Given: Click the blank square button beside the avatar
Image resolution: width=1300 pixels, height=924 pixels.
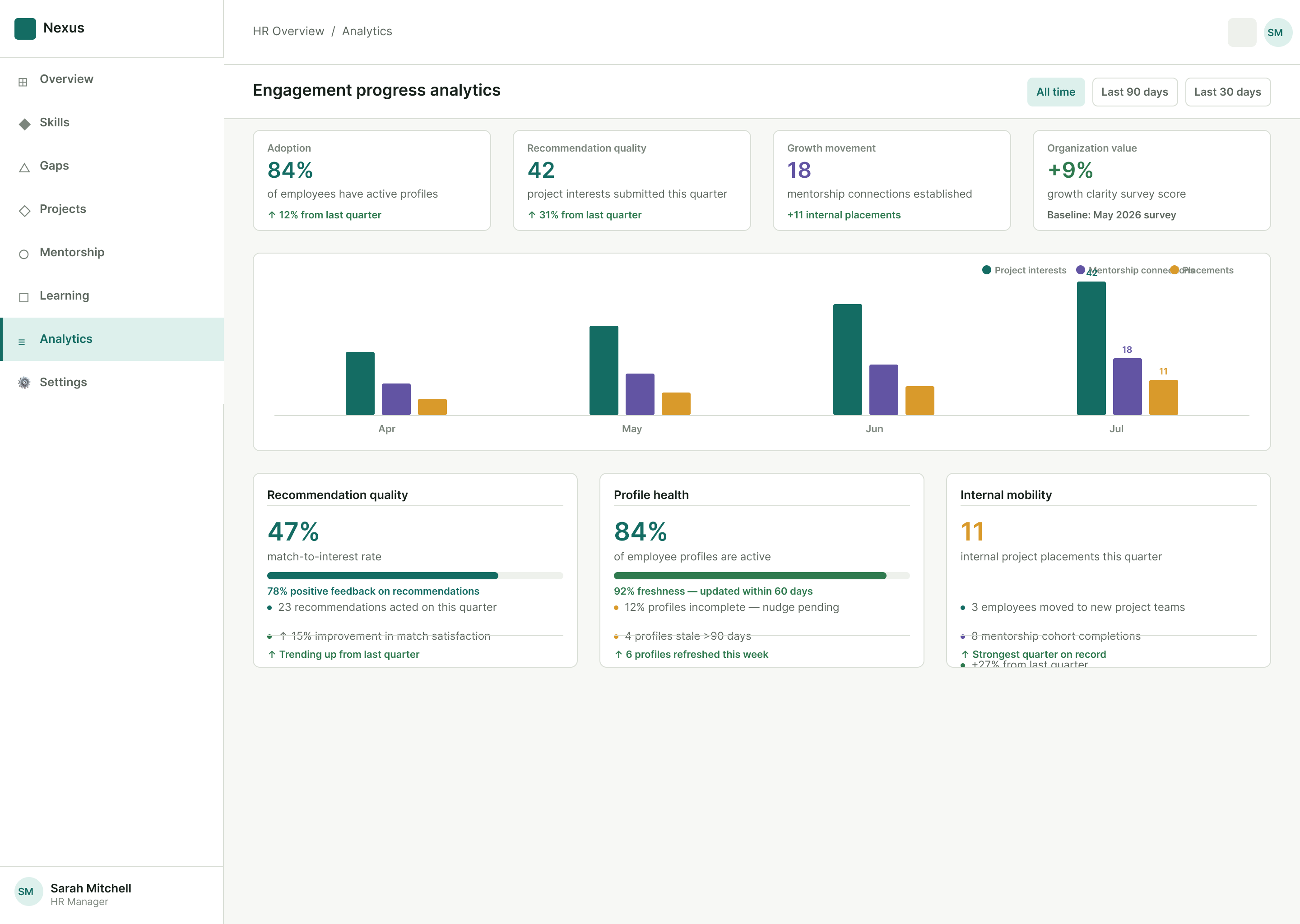Looking at the screenshot, I should click(x=1241, y=32).
